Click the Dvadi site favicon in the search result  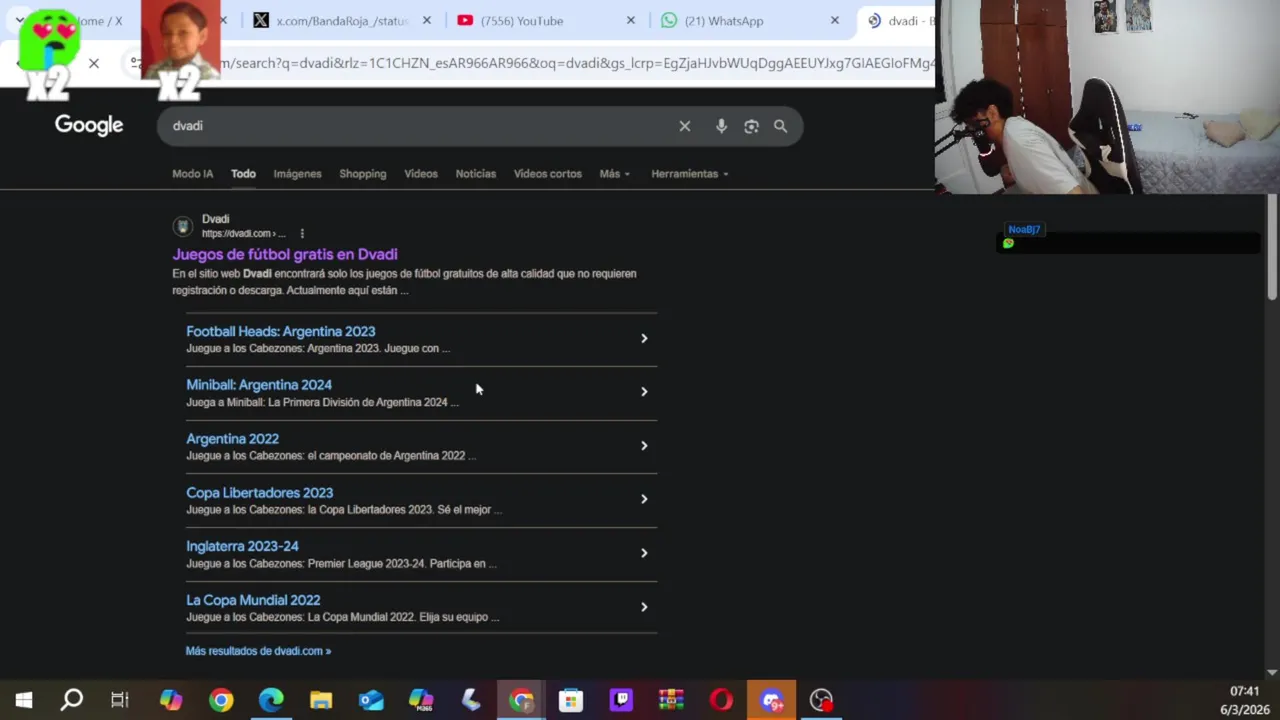tap(182, 226)
